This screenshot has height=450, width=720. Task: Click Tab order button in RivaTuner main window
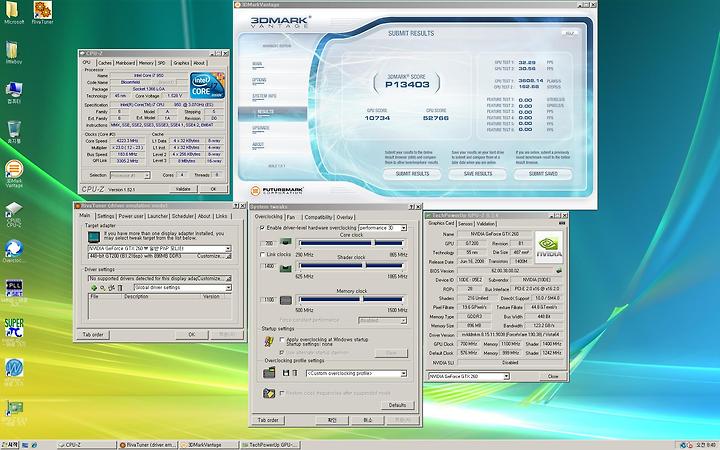pyautogui.click(x=93, y=335)
